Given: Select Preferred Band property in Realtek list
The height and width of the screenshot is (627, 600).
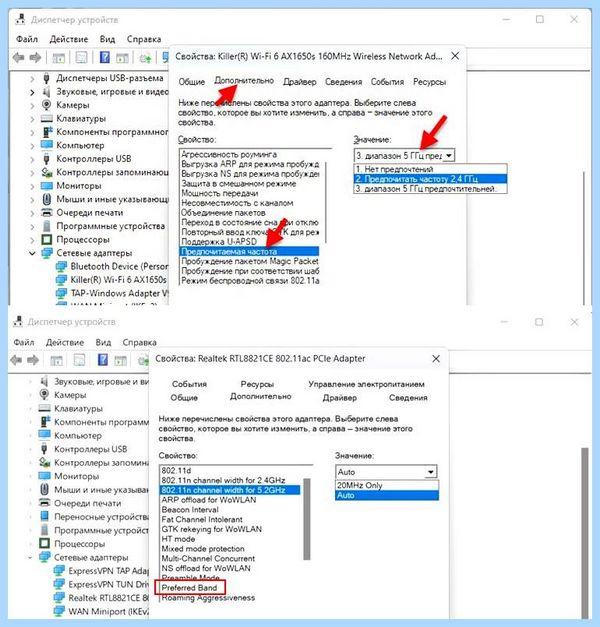Looking at the screenshot, I should coord(190,588).
